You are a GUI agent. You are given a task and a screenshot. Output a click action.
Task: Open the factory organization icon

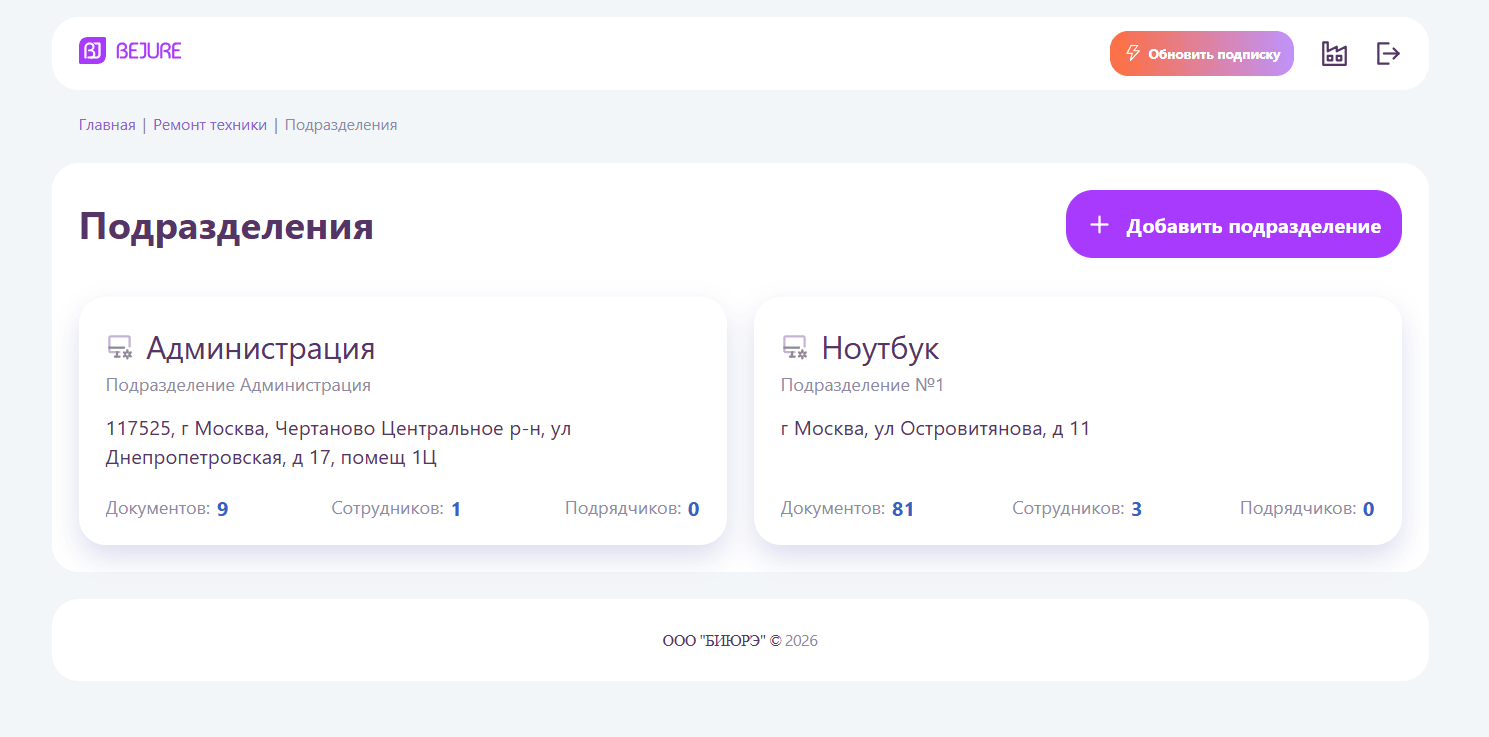click(x=1334, y=54)
